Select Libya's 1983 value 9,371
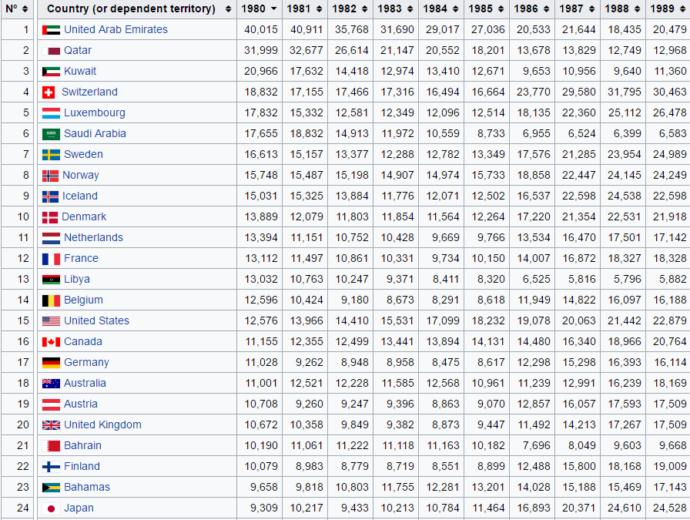 400,279
